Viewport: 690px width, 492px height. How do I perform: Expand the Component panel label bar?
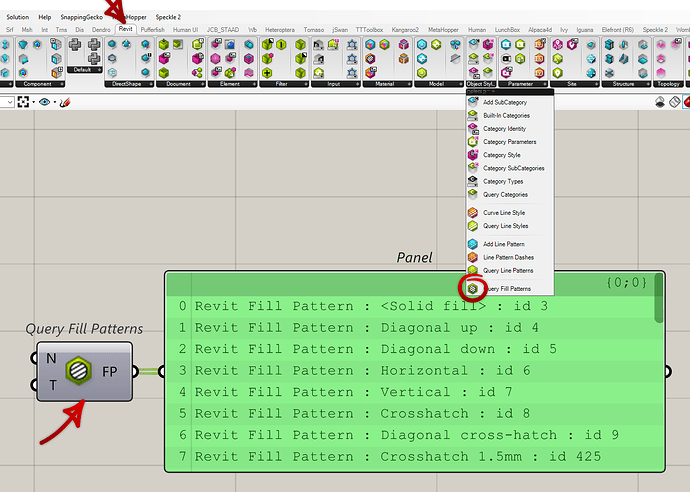(x=40, y=84)
